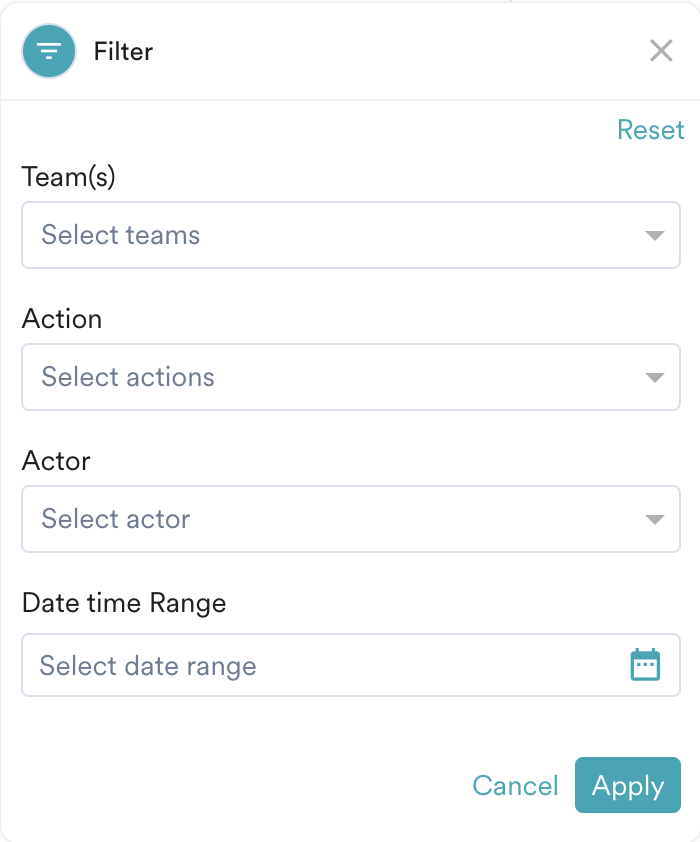Close the Filter panel with X
700x842 pixels.
tap(661, 51)
